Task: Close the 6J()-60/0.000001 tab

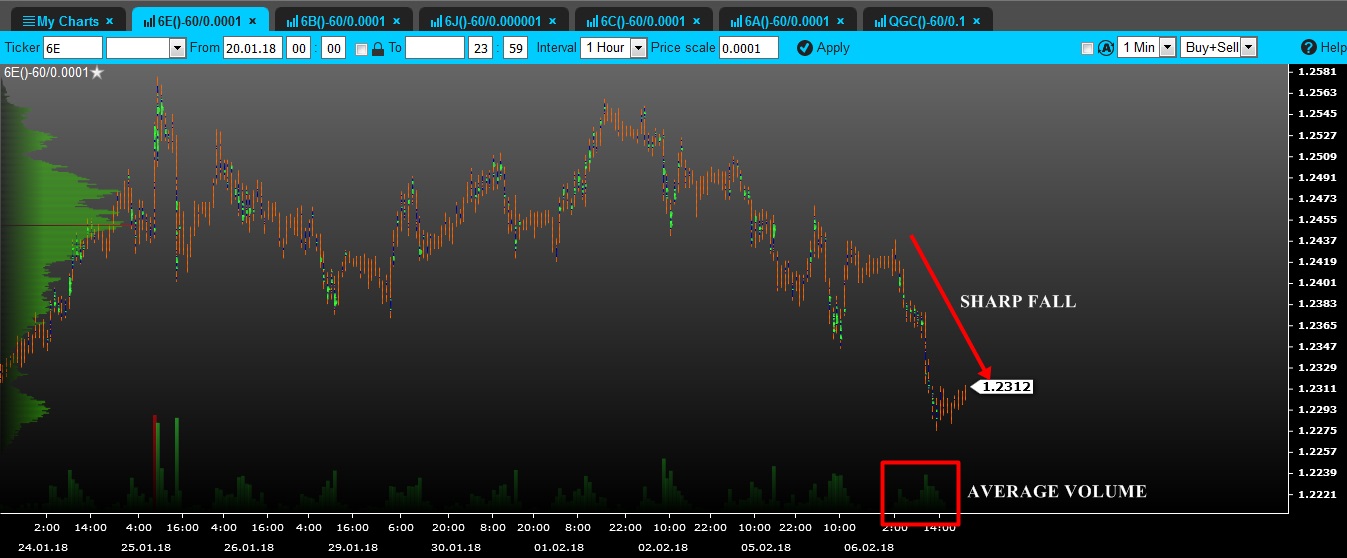Action: [x=552, y=21]
